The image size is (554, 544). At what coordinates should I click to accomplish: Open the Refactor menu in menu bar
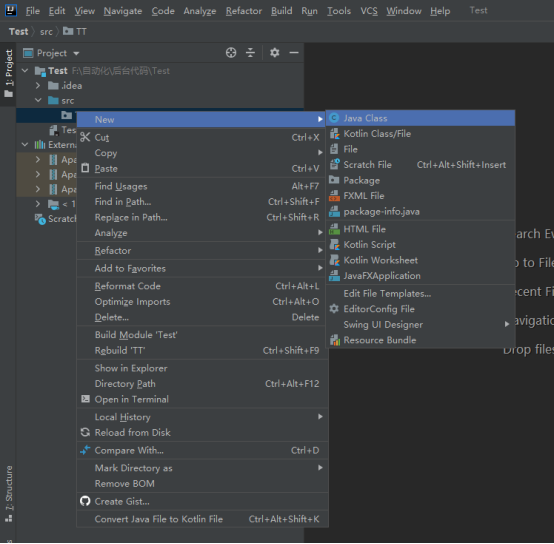coord(244,11)
